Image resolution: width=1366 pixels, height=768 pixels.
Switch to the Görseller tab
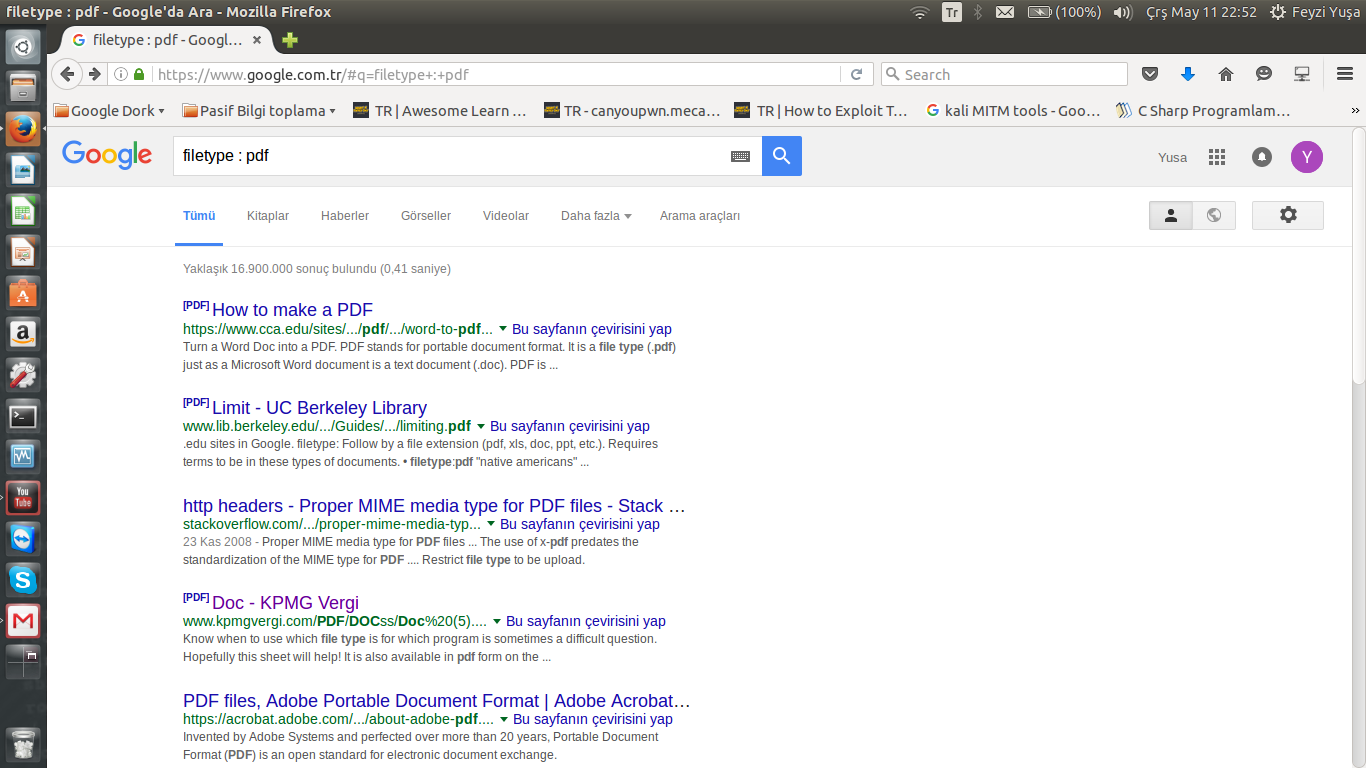[426, 216]
